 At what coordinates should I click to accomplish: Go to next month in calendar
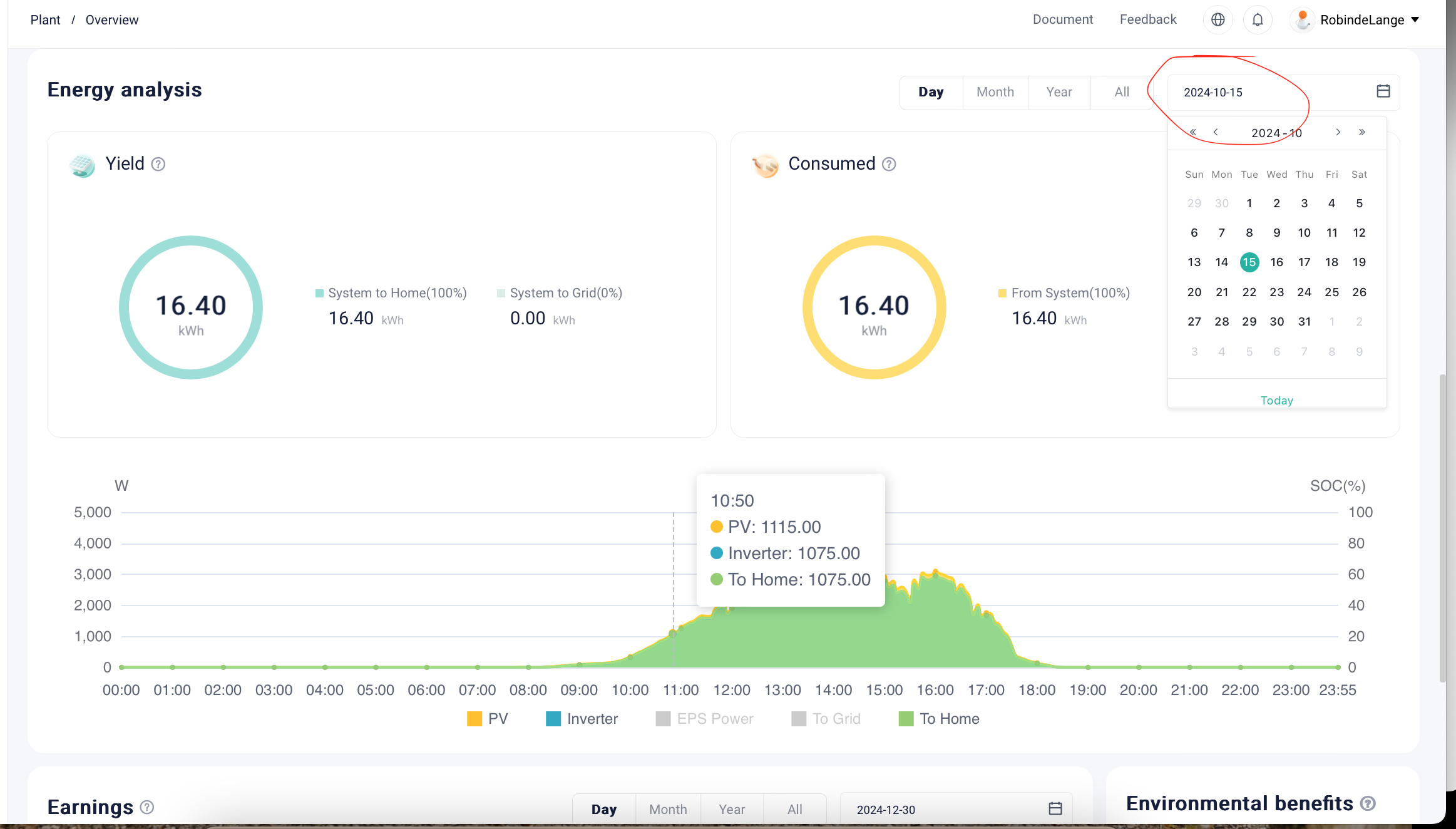tap(1338, 132)
